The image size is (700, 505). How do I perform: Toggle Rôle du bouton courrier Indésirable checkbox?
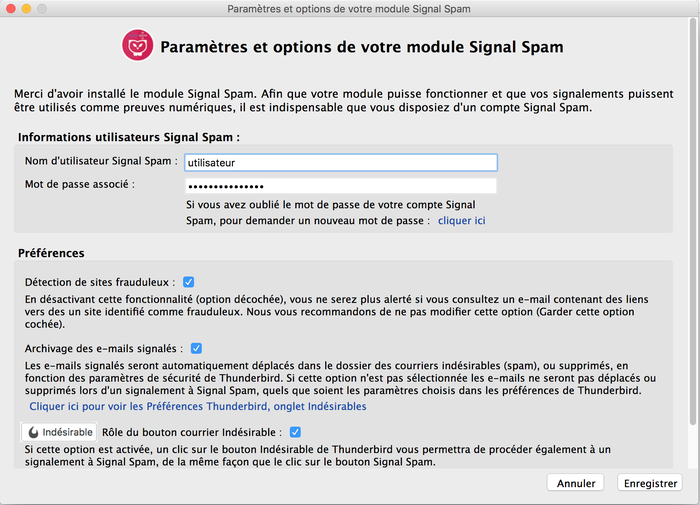(x=295, y=432)
